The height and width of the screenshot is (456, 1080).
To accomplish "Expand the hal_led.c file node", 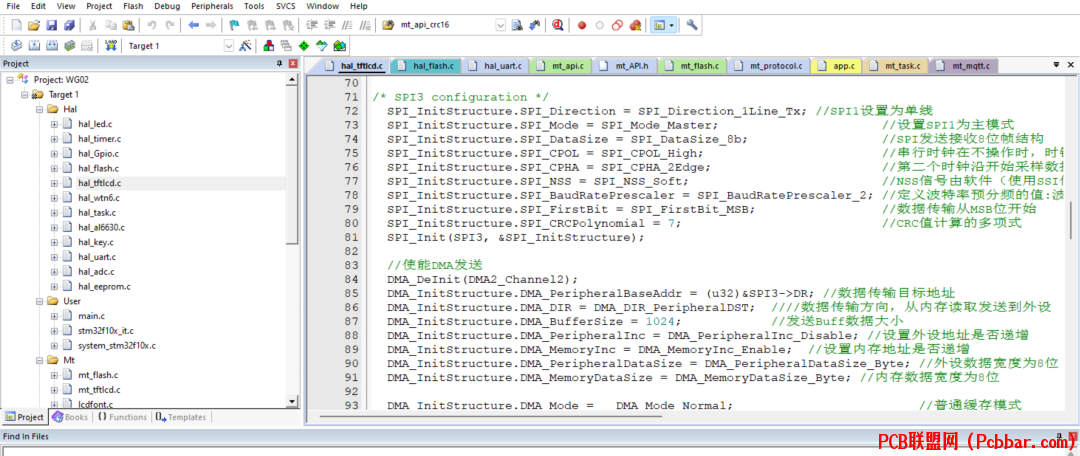I will click(54, 124).
